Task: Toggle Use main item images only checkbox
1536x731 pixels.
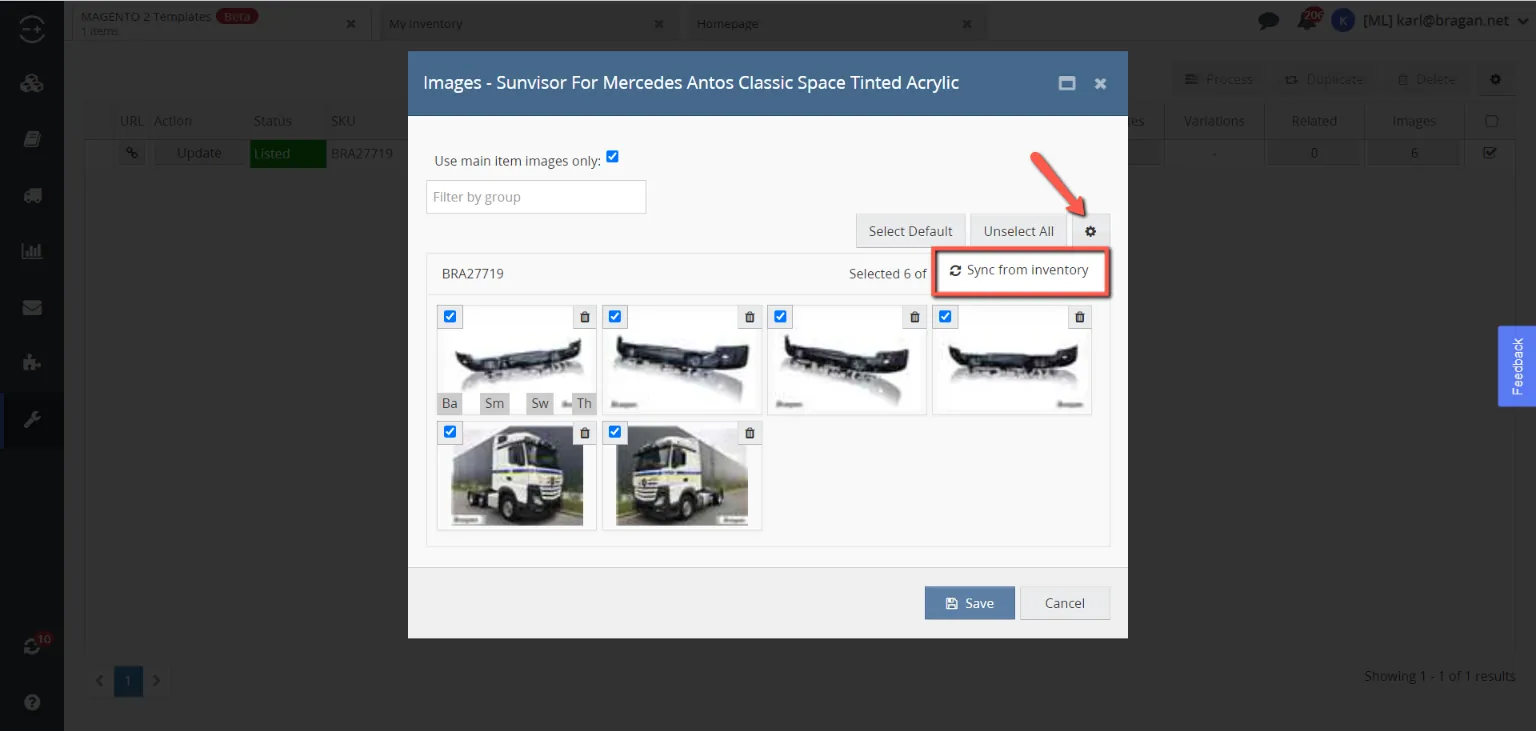Action: (613, 157)
